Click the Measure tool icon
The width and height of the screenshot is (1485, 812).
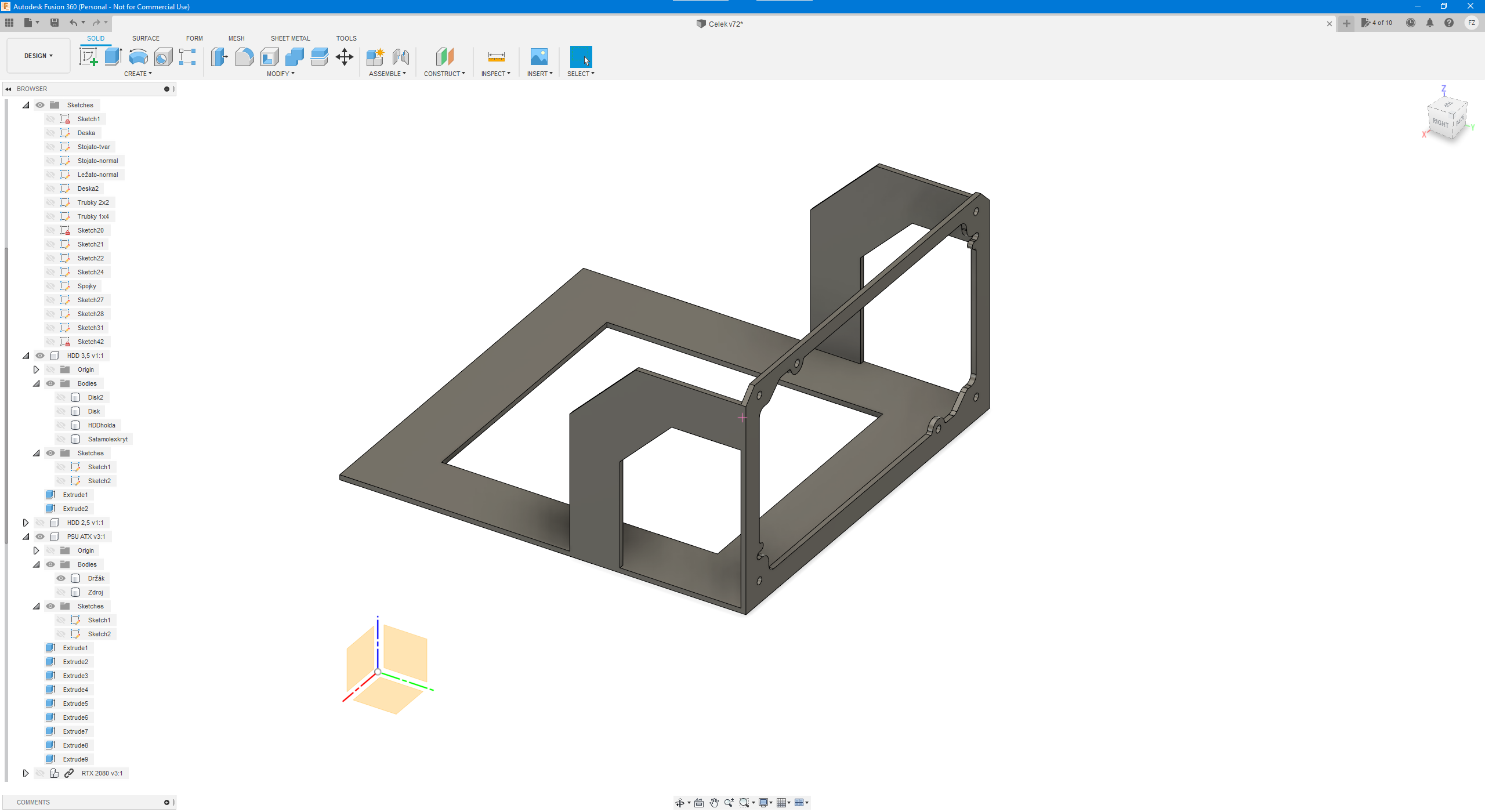pyautogui.click(x=496, y=57)
